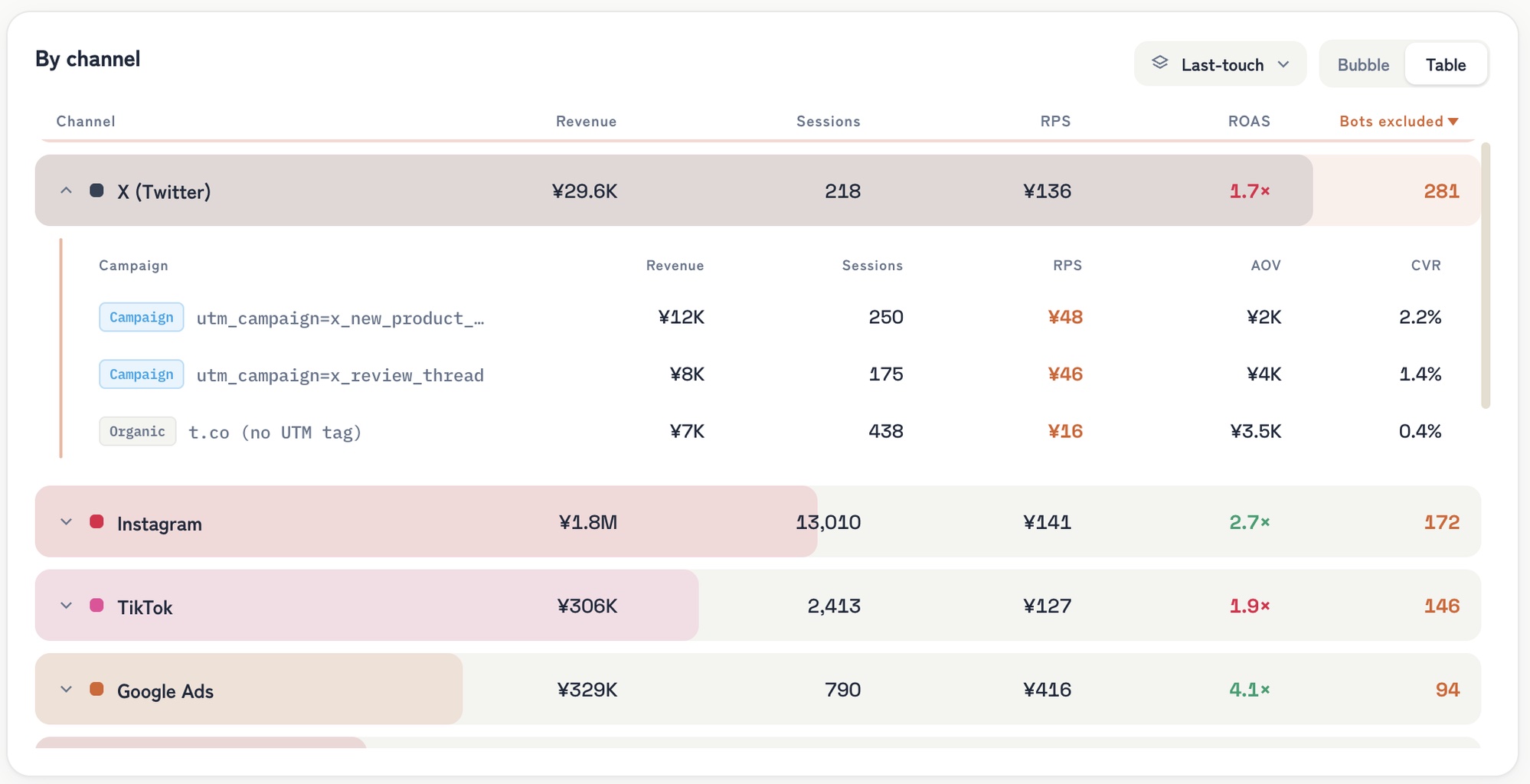Image resolution: width=1530 pixels, height=784 pixels.
Task: Click Google Ads bots excluded 94
Action: coord(1447,690)
